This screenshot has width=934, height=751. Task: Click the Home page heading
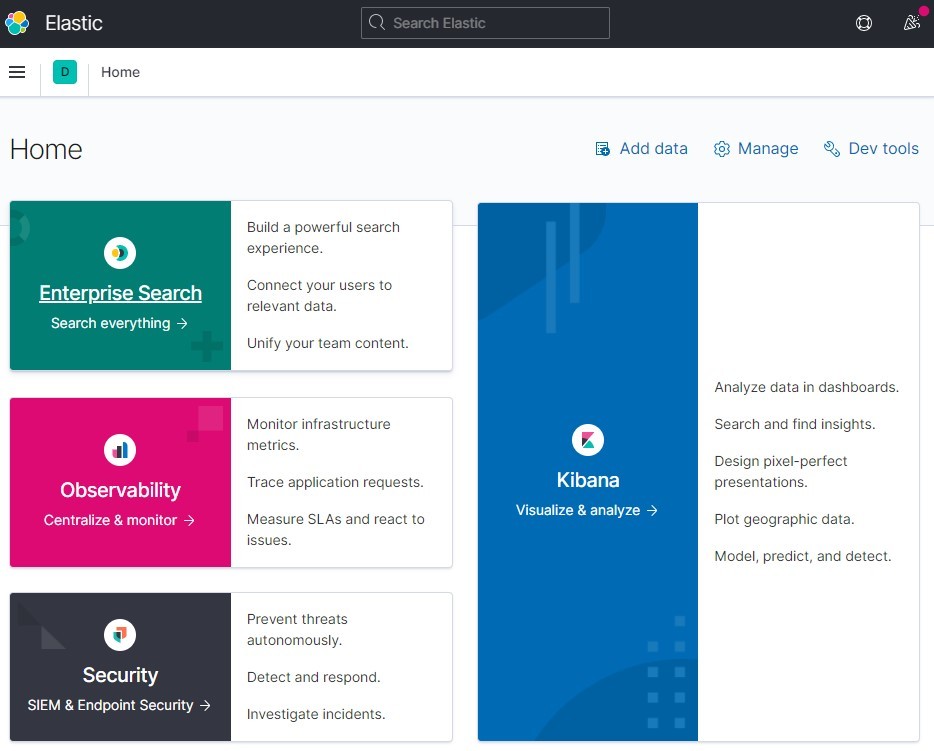click(x=46, y=149)
